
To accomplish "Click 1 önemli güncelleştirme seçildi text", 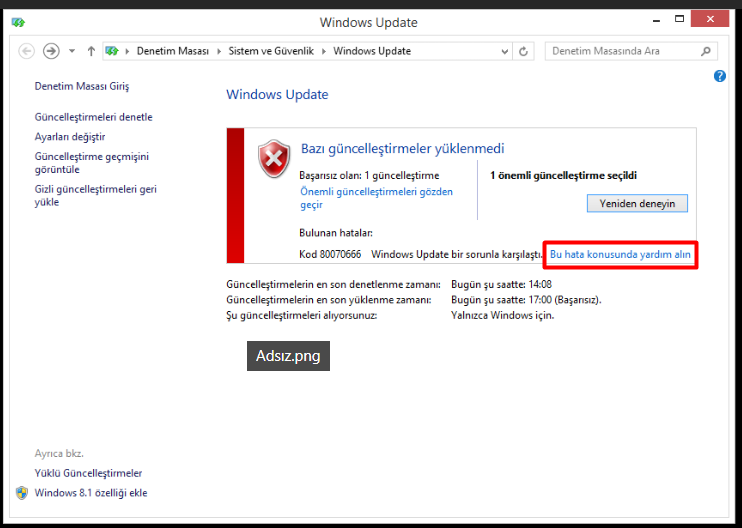I will 563,176.
